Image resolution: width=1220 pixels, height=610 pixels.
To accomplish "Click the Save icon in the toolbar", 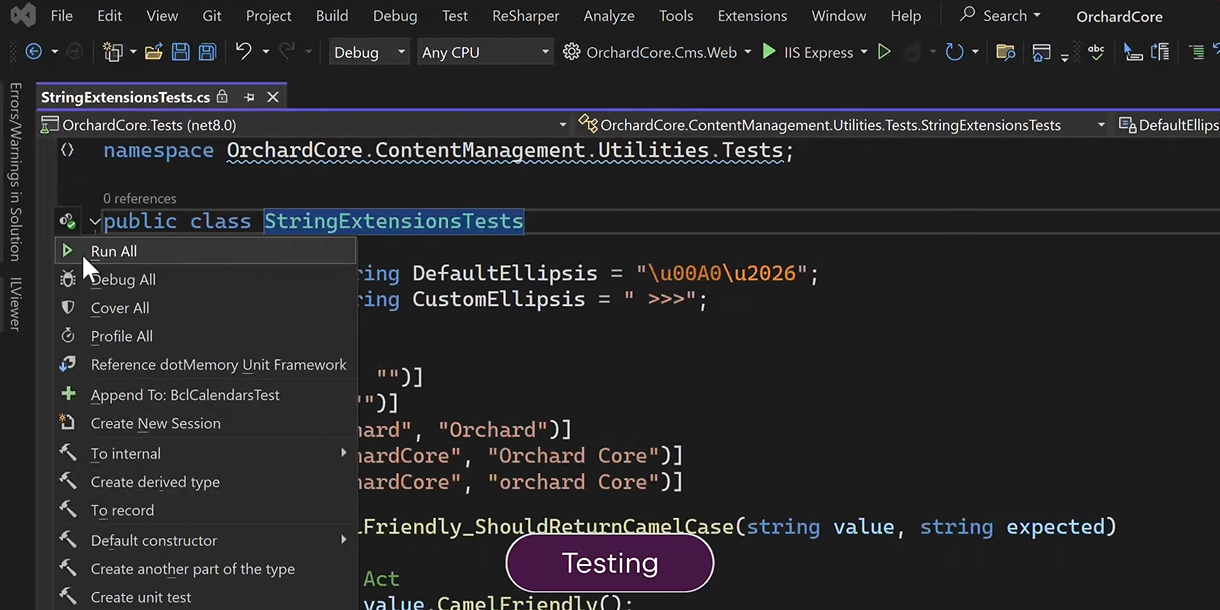I will [181, 52].
